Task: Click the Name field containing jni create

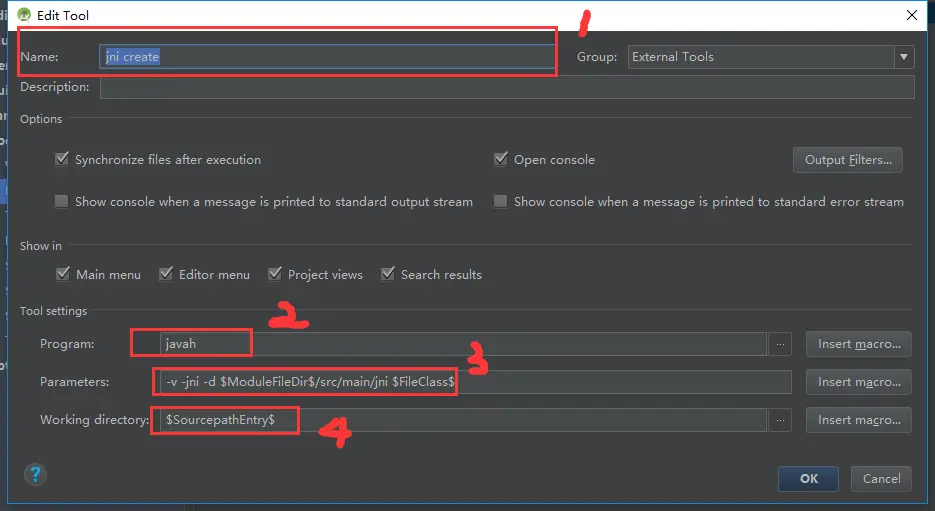Action: [x=327, y=57]
